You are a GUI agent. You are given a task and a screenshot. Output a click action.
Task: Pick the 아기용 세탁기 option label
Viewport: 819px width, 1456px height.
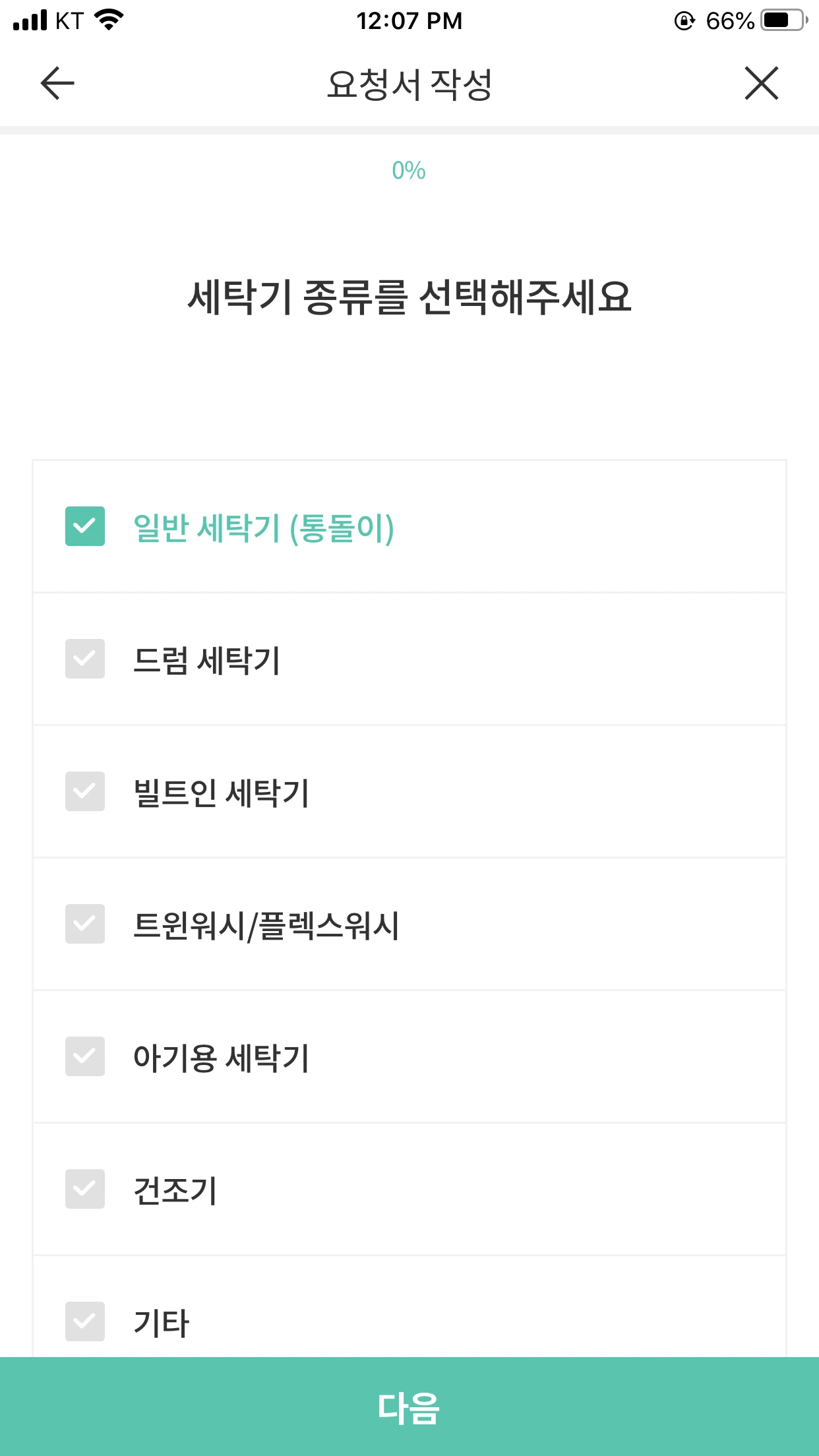coord(222,1058)
